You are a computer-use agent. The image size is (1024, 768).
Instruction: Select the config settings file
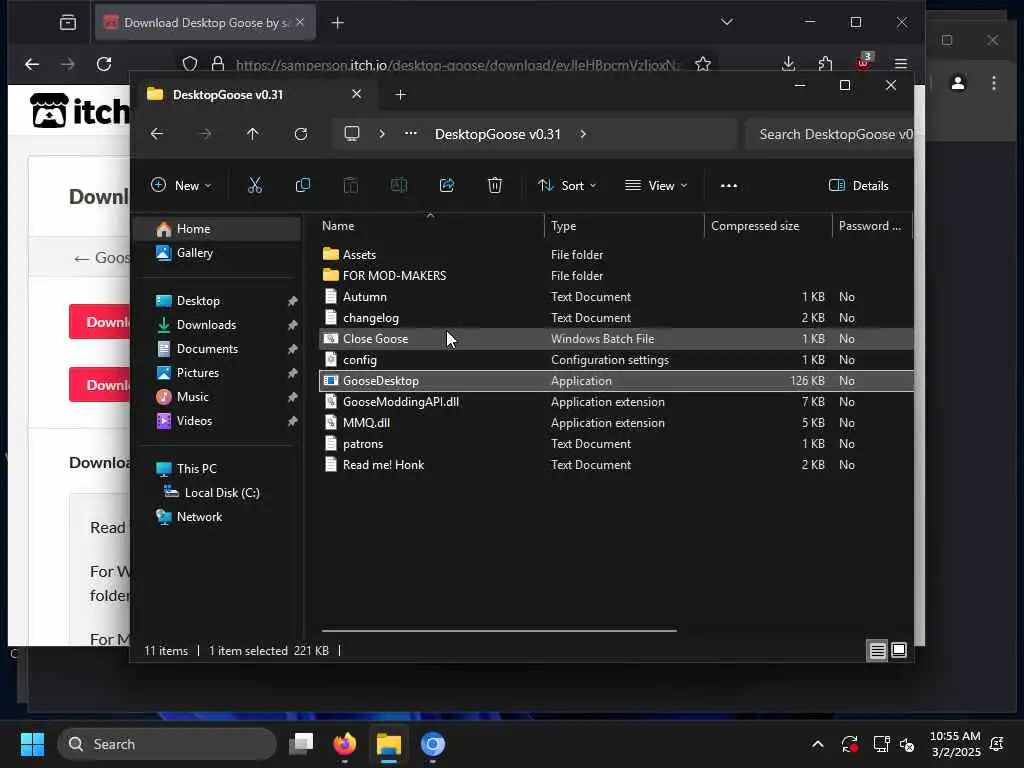click(616, 360)
